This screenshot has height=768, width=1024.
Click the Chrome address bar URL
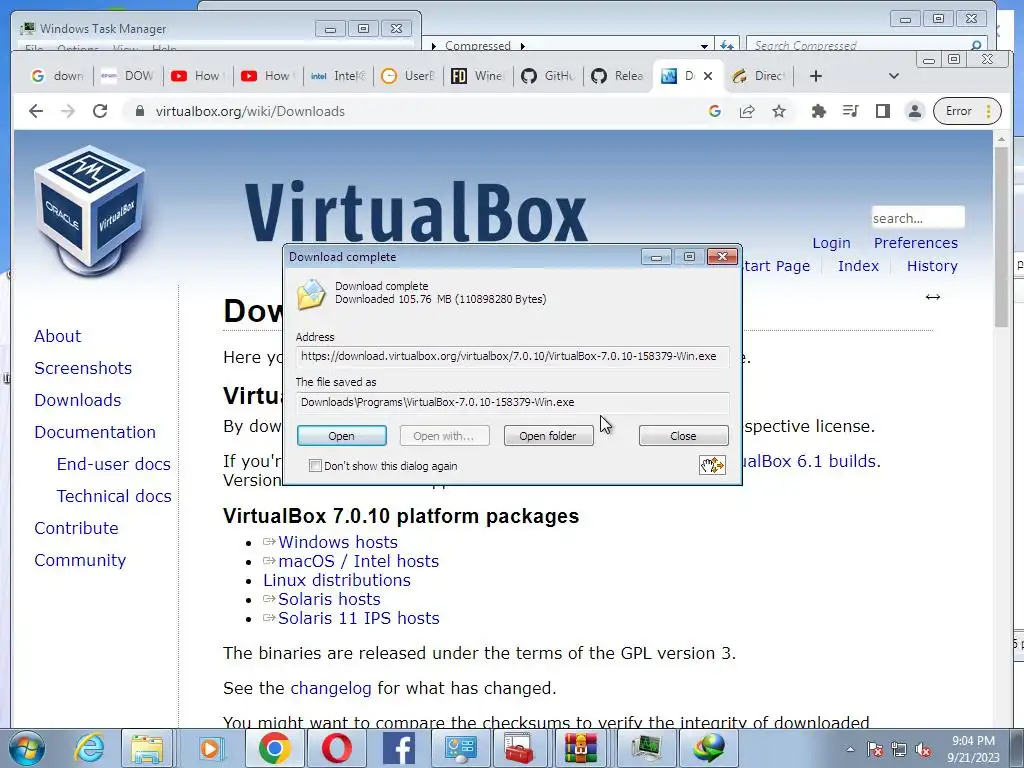coord(250,111)
